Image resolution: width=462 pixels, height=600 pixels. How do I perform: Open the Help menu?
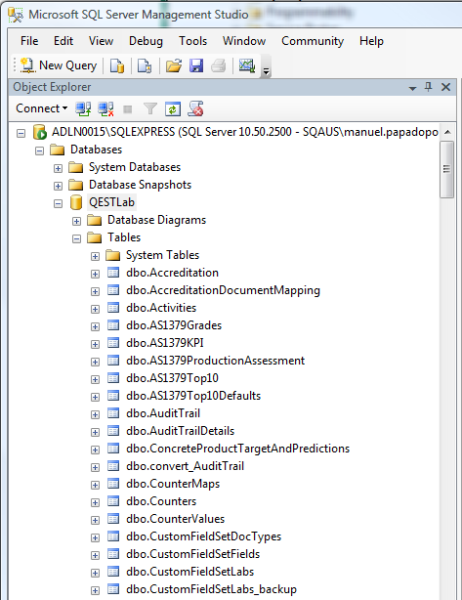click(x=371, y=41)
